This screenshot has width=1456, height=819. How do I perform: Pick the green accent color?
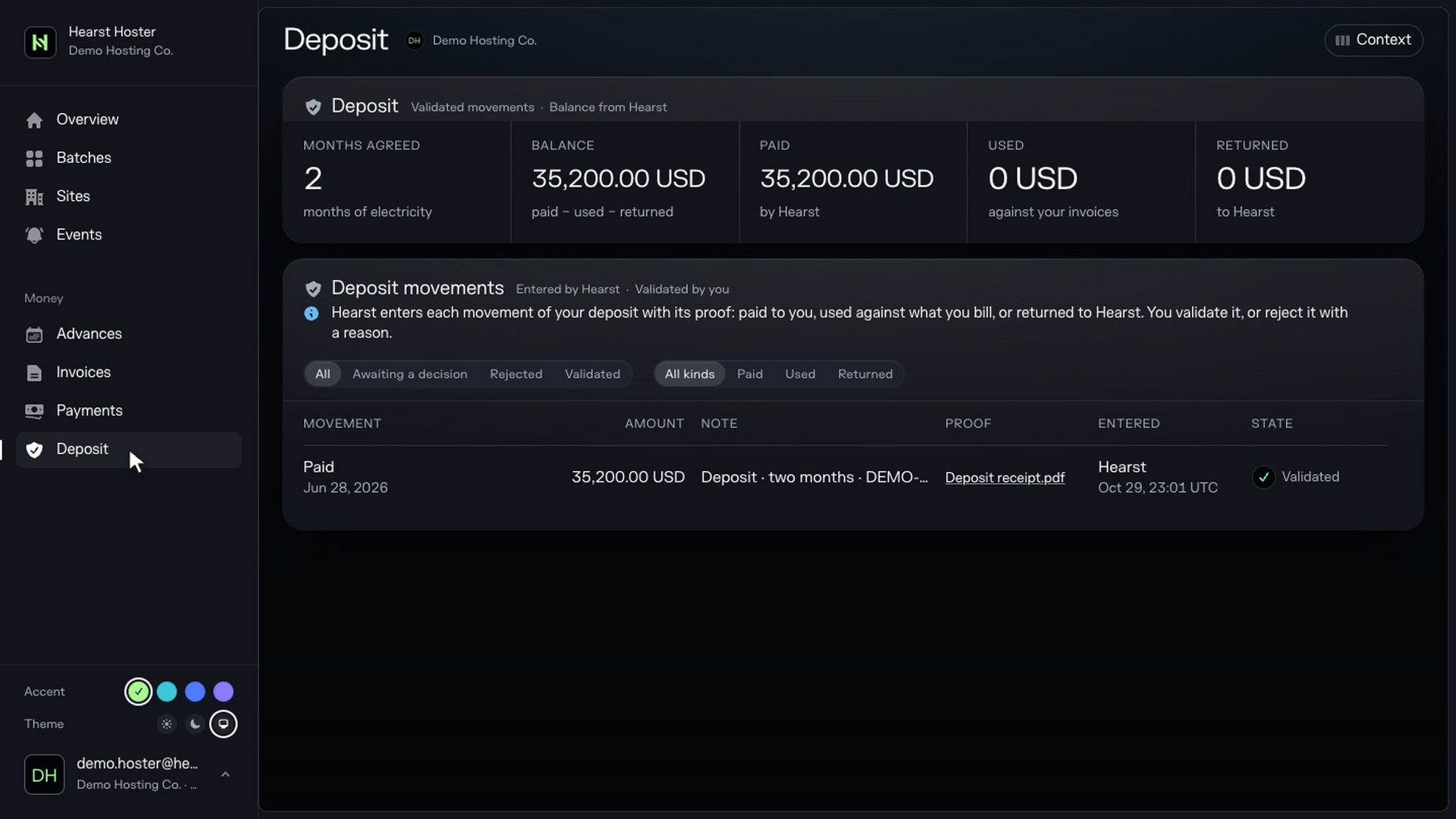[138, 692]
